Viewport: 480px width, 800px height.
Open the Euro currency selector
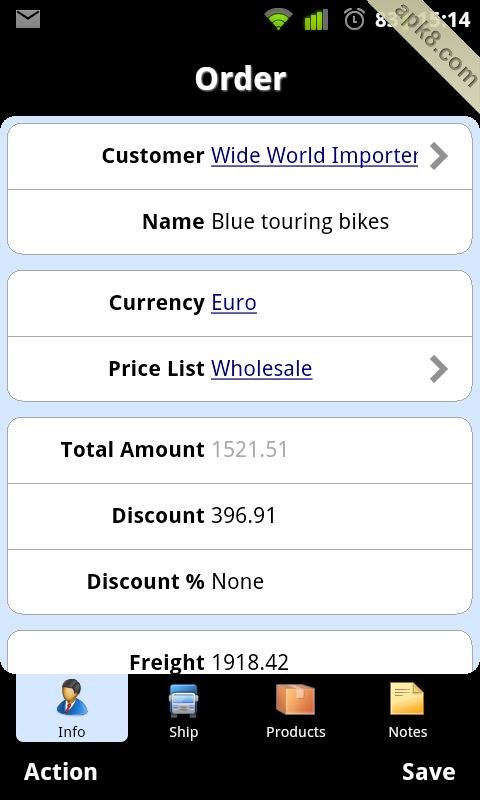tap(234, 303)
